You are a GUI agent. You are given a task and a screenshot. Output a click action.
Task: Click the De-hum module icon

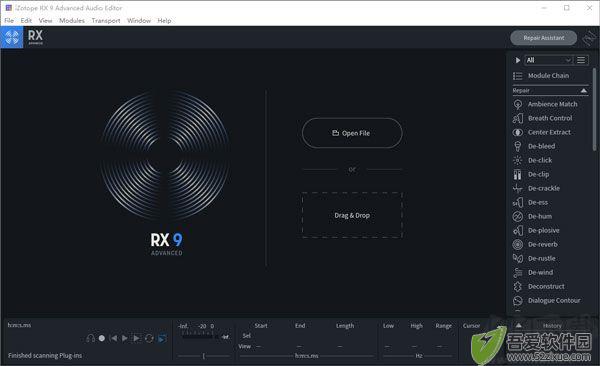(517, 216)
